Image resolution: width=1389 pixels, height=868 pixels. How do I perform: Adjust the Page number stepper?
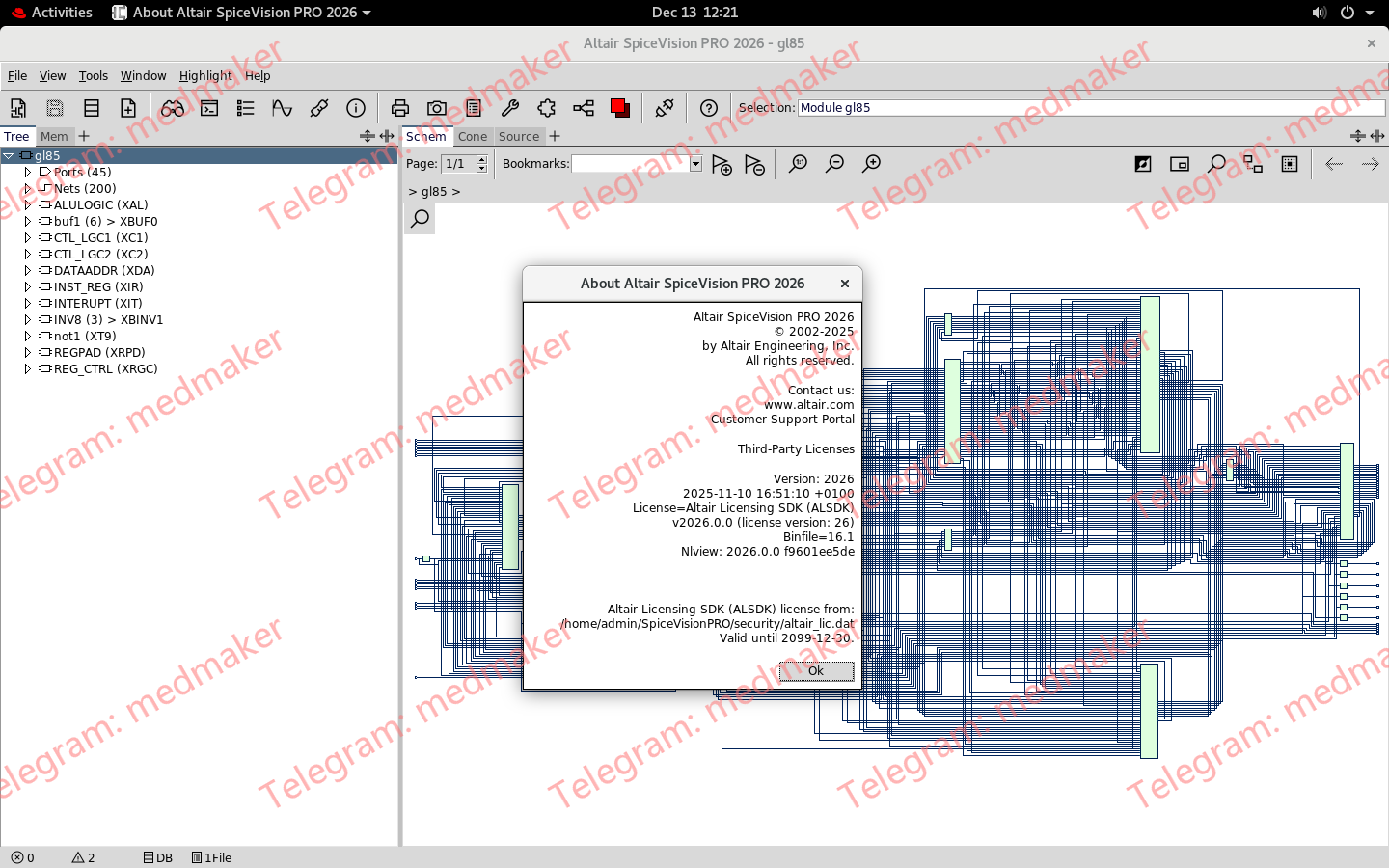pyautogui.click(x=481, y=163)
